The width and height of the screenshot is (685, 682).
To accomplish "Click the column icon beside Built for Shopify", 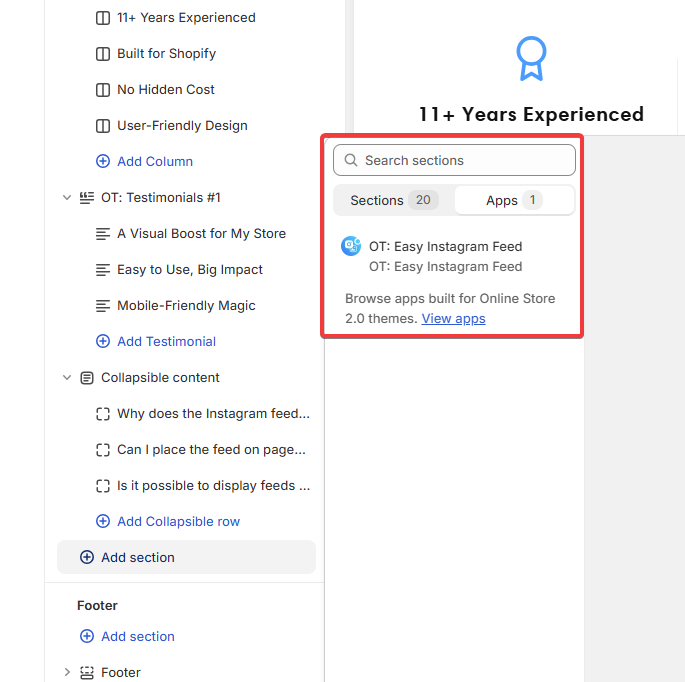I will (x=102, y=54).
